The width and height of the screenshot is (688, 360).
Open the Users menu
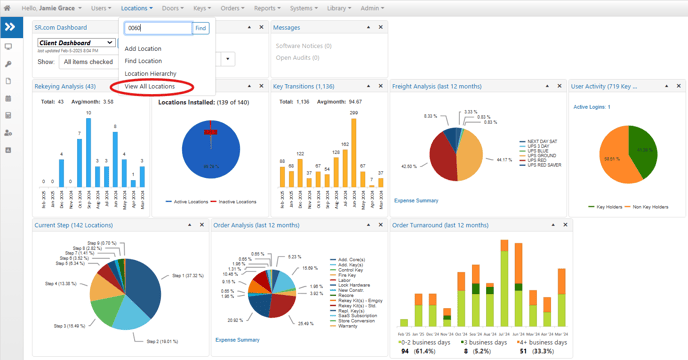[101, 8]
